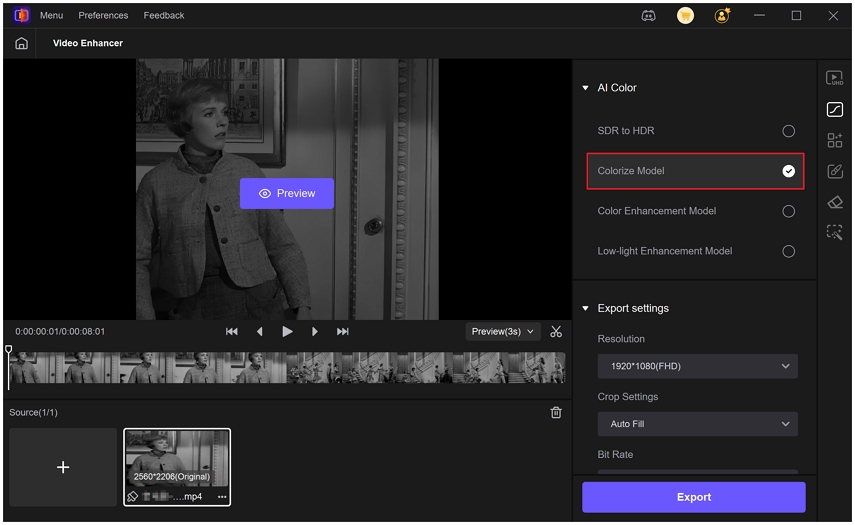Add a new source with plus tile

tap(63, 467)
